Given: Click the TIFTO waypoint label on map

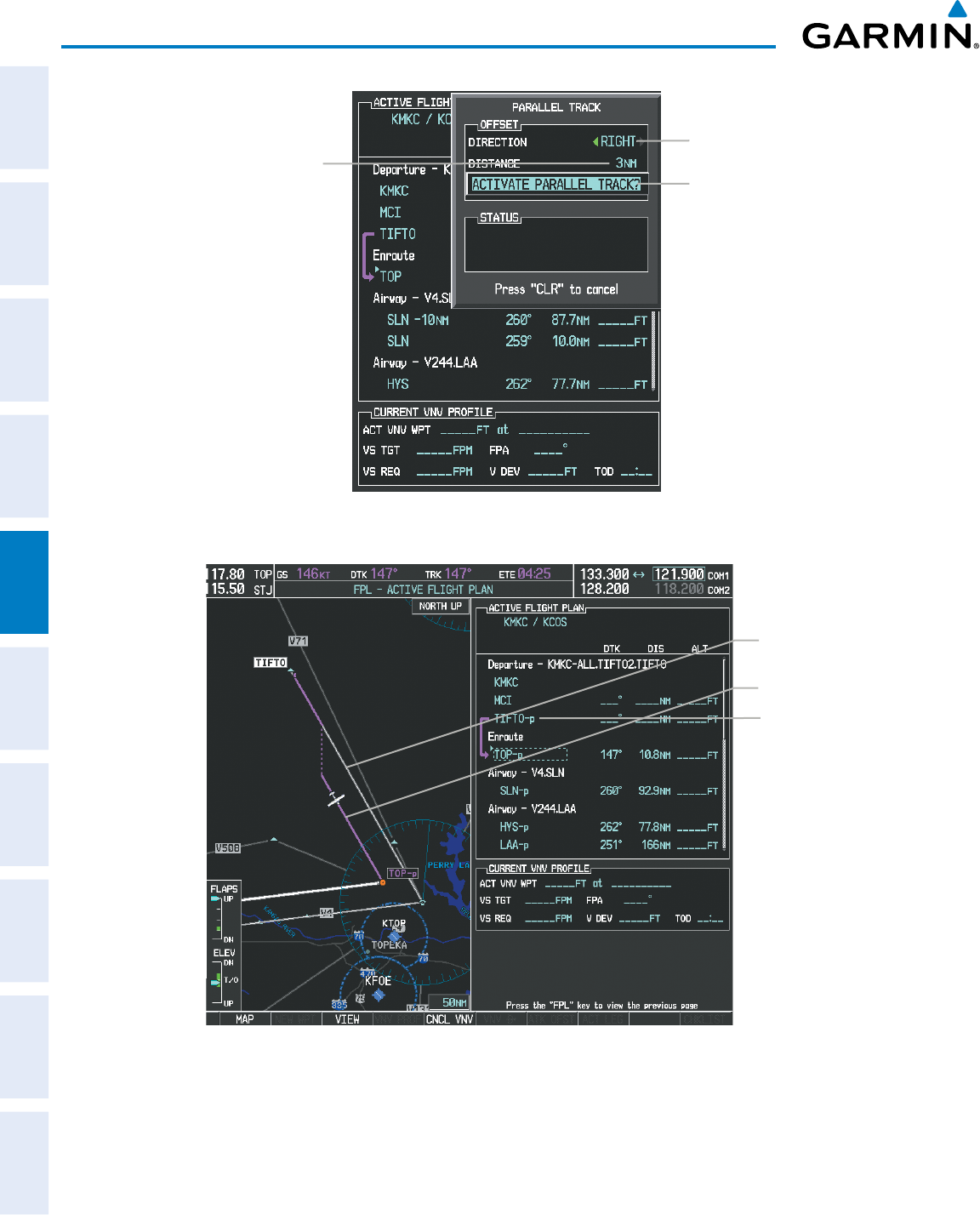Looking at the screenshot, I should tap(271, 662).
